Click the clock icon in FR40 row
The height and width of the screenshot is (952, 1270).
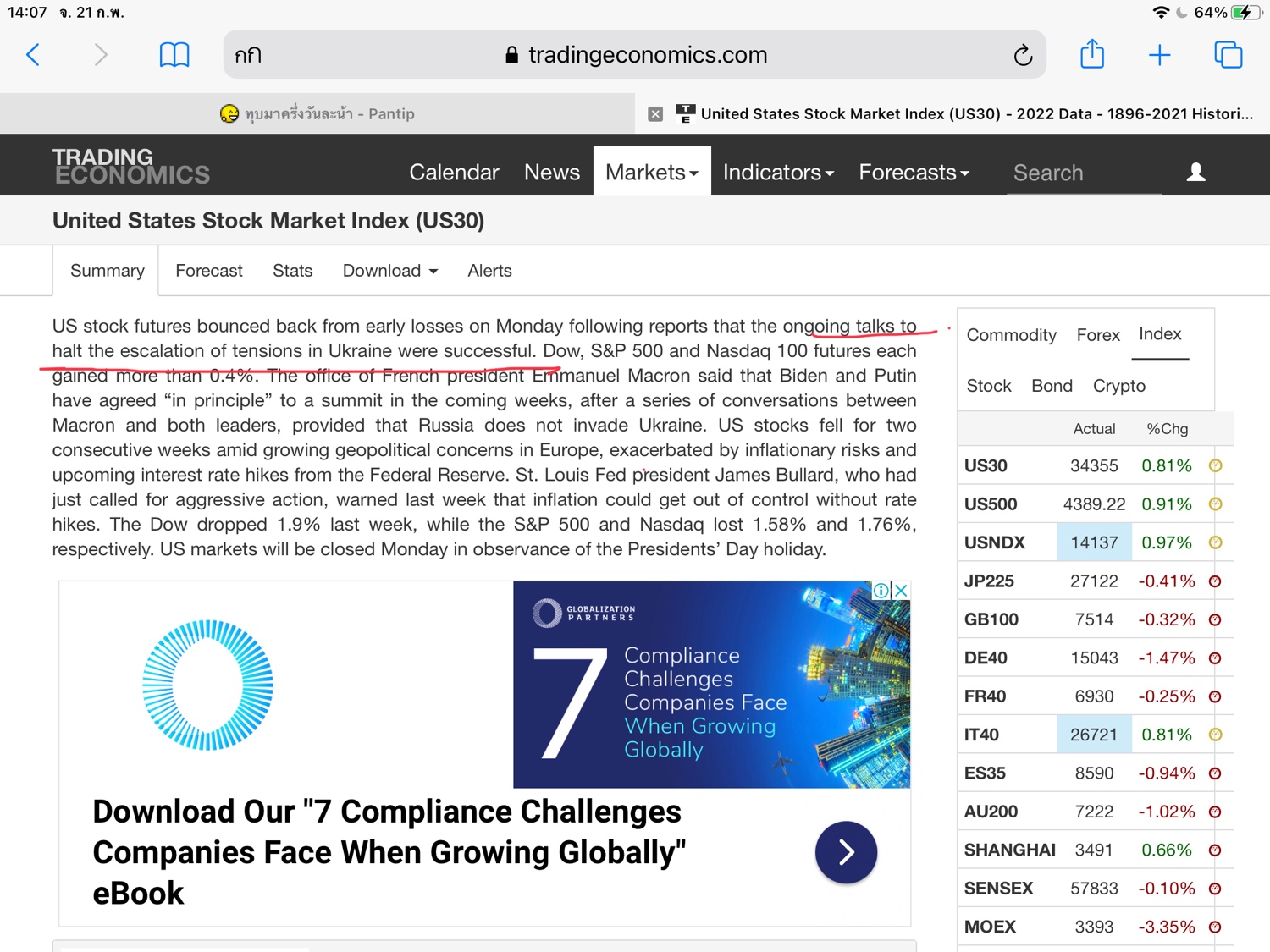coord(1215,696)
